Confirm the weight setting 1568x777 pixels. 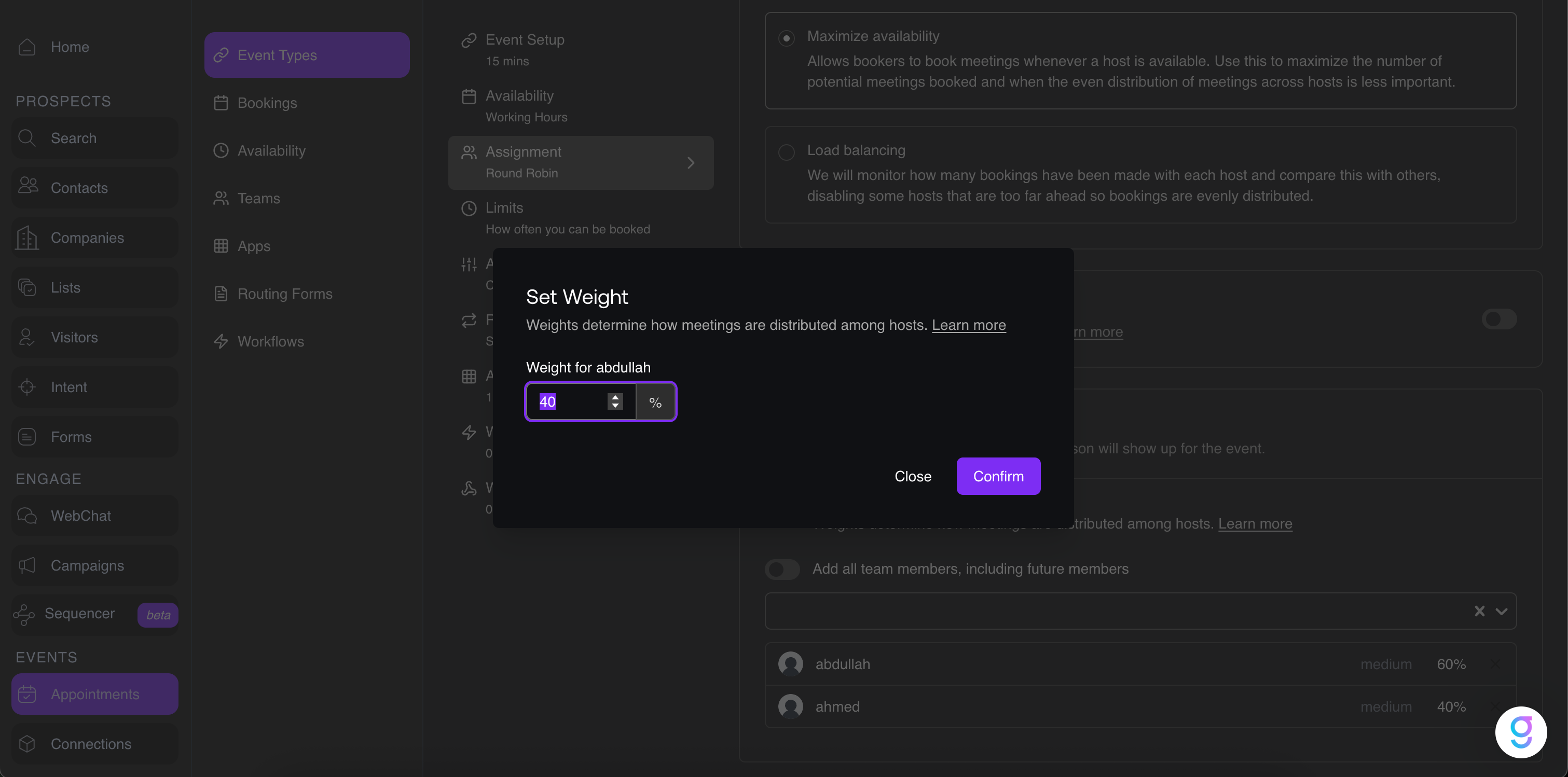point(998,477)
